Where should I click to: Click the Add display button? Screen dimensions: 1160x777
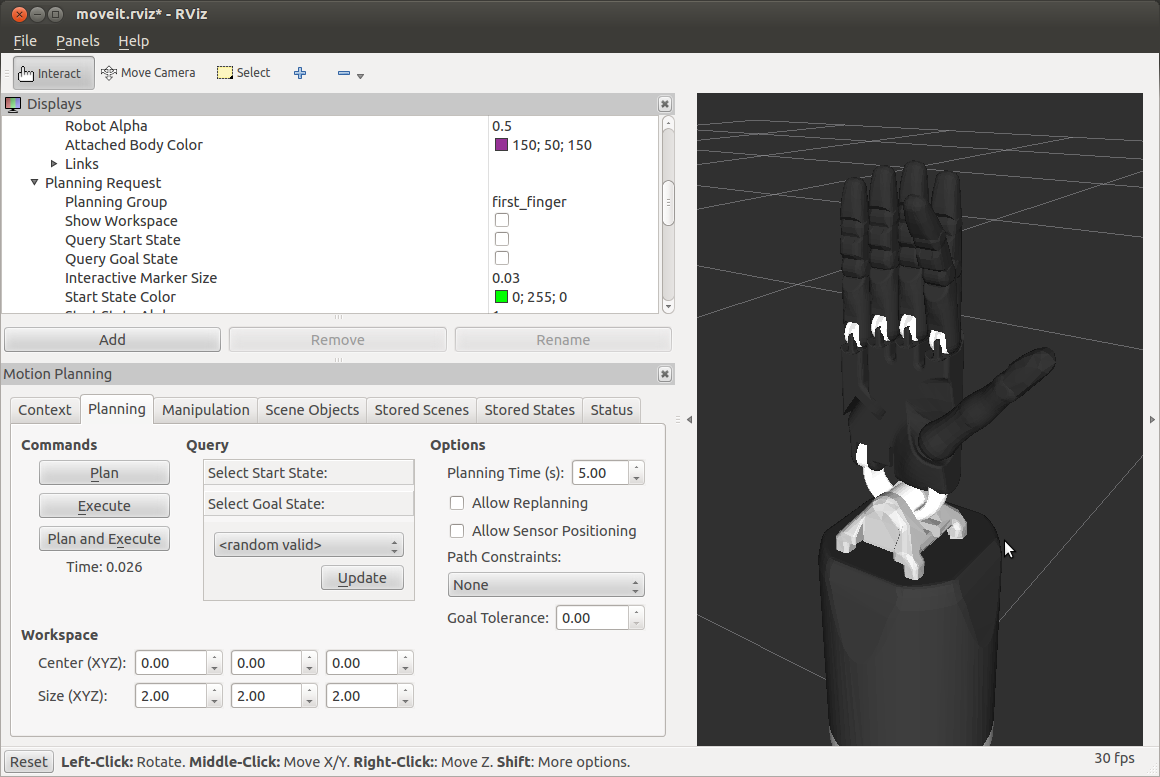(112, 340)
